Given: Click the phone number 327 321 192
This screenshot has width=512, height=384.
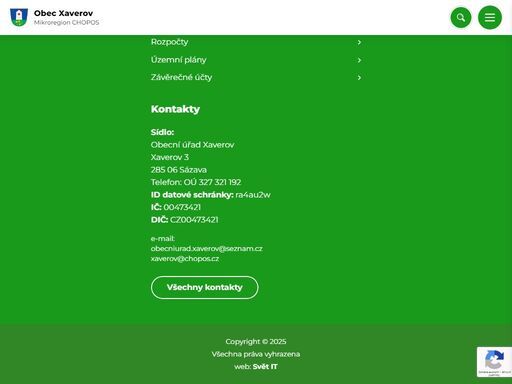Looking at the screenshot, I should click(x=220, y=182).
